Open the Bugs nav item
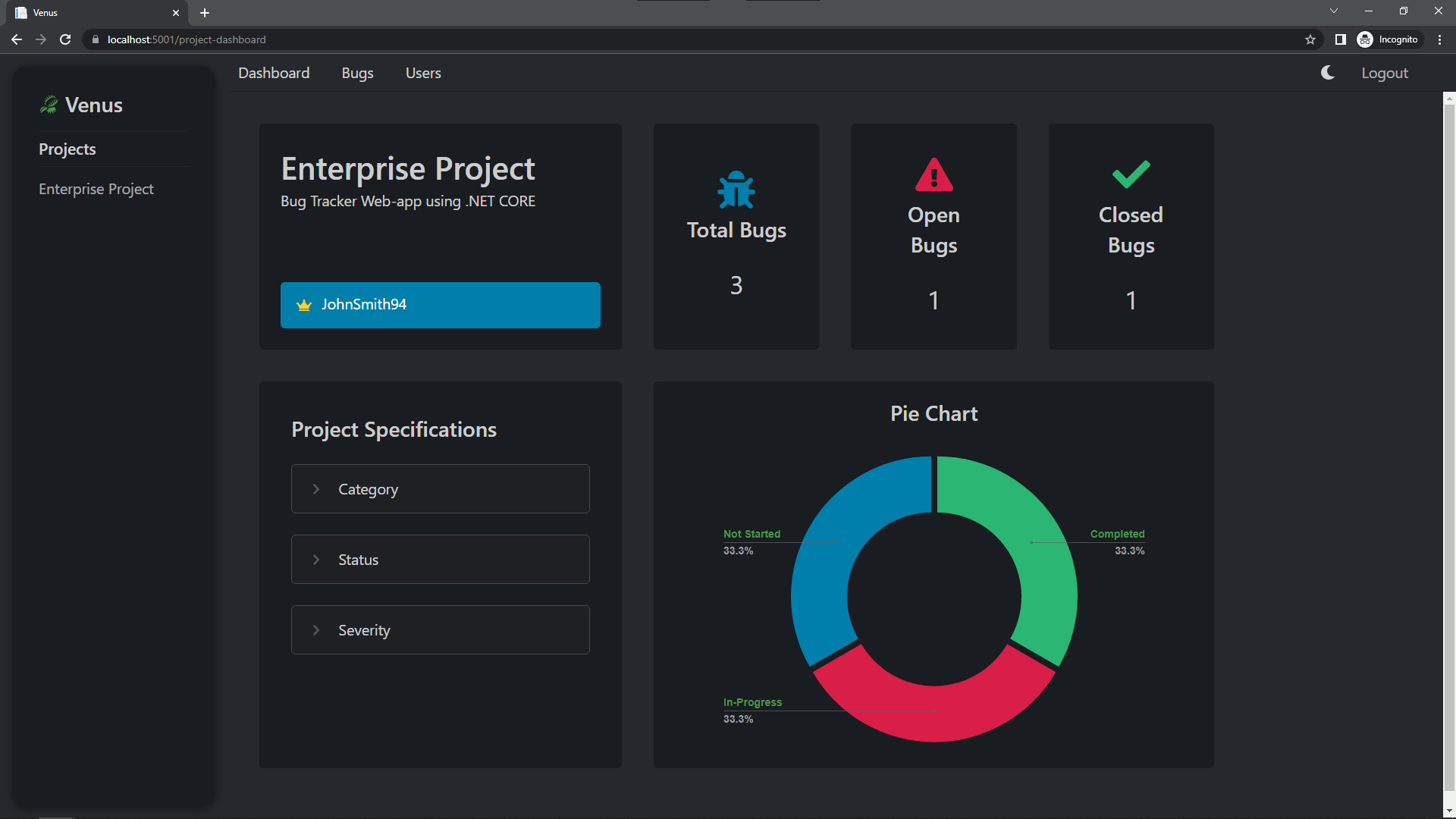This screenshot has width=1456, height=819. coord(357,73)
